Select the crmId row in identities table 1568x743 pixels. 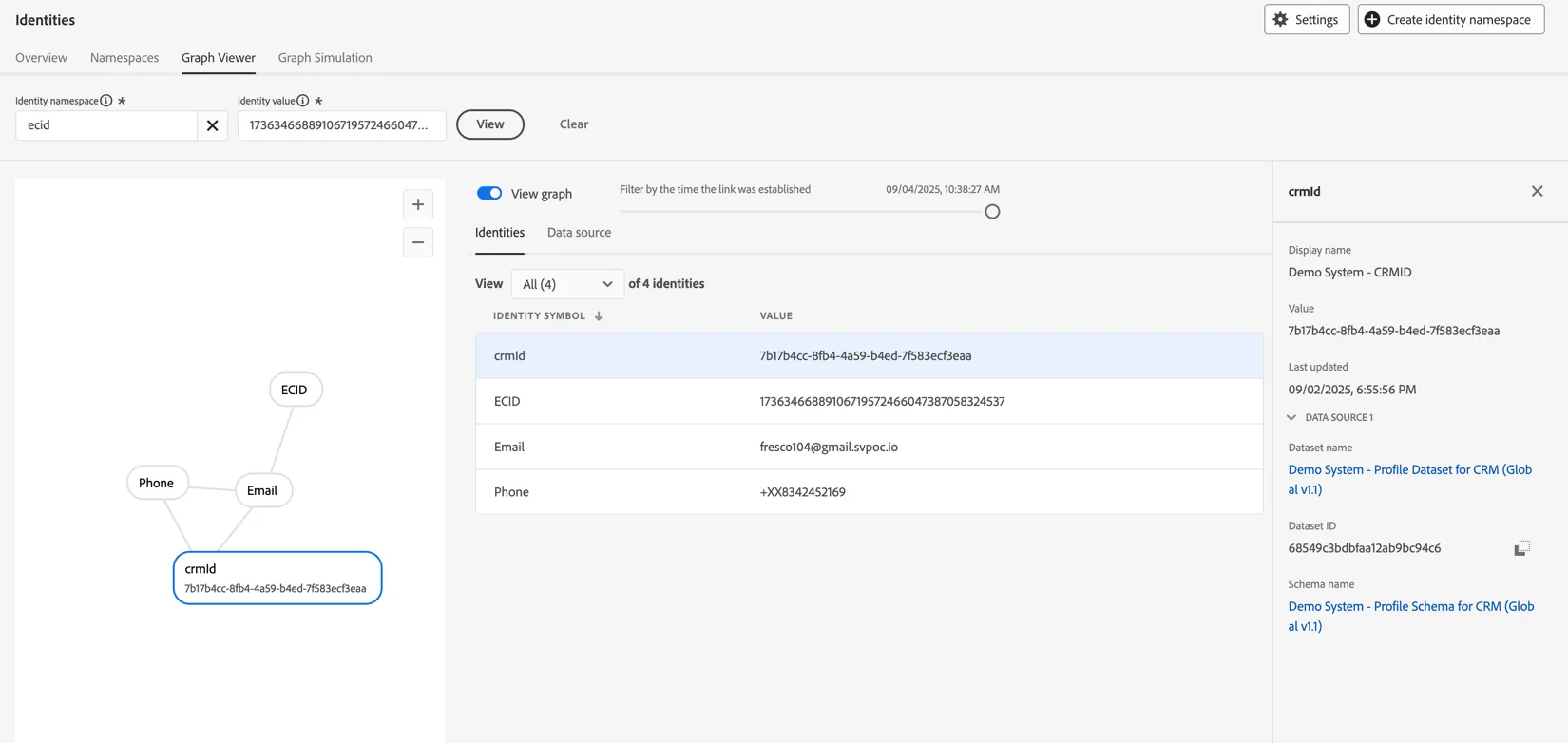coord(869,355)
